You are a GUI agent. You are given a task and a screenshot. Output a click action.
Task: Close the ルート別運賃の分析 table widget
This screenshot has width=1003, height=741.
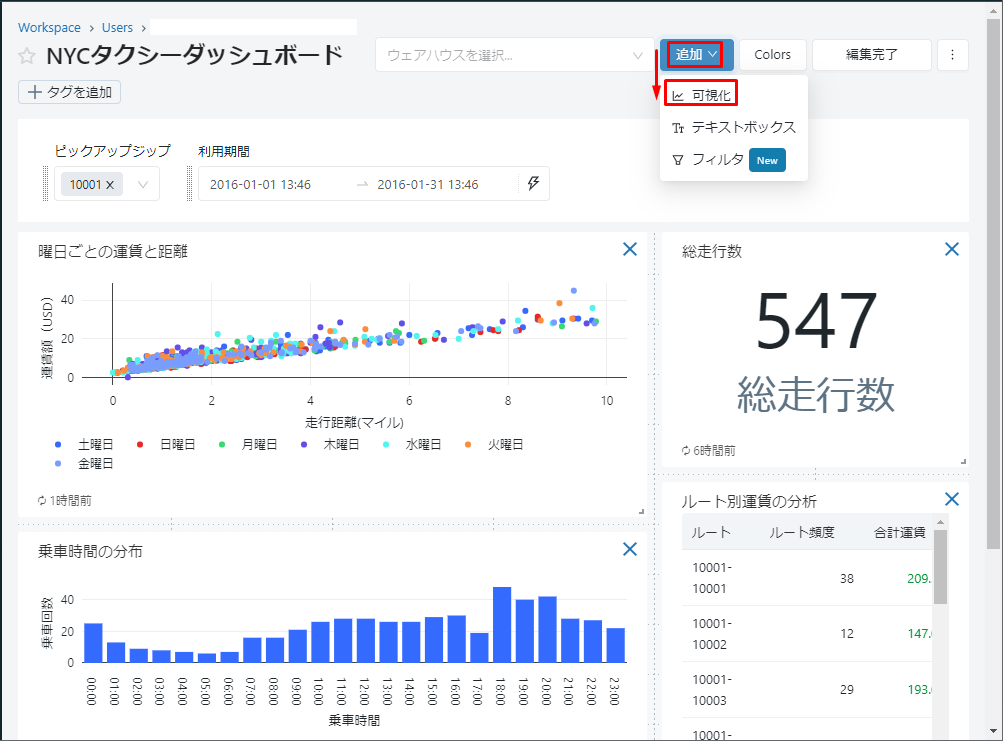pos(952,499)
